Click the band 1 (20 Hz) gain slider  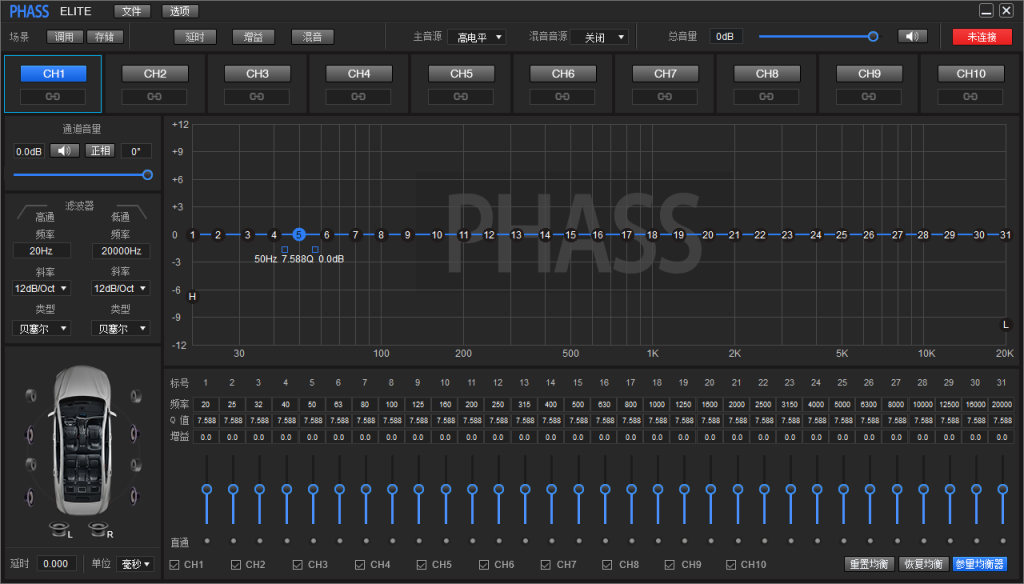(x=206, y=489)
